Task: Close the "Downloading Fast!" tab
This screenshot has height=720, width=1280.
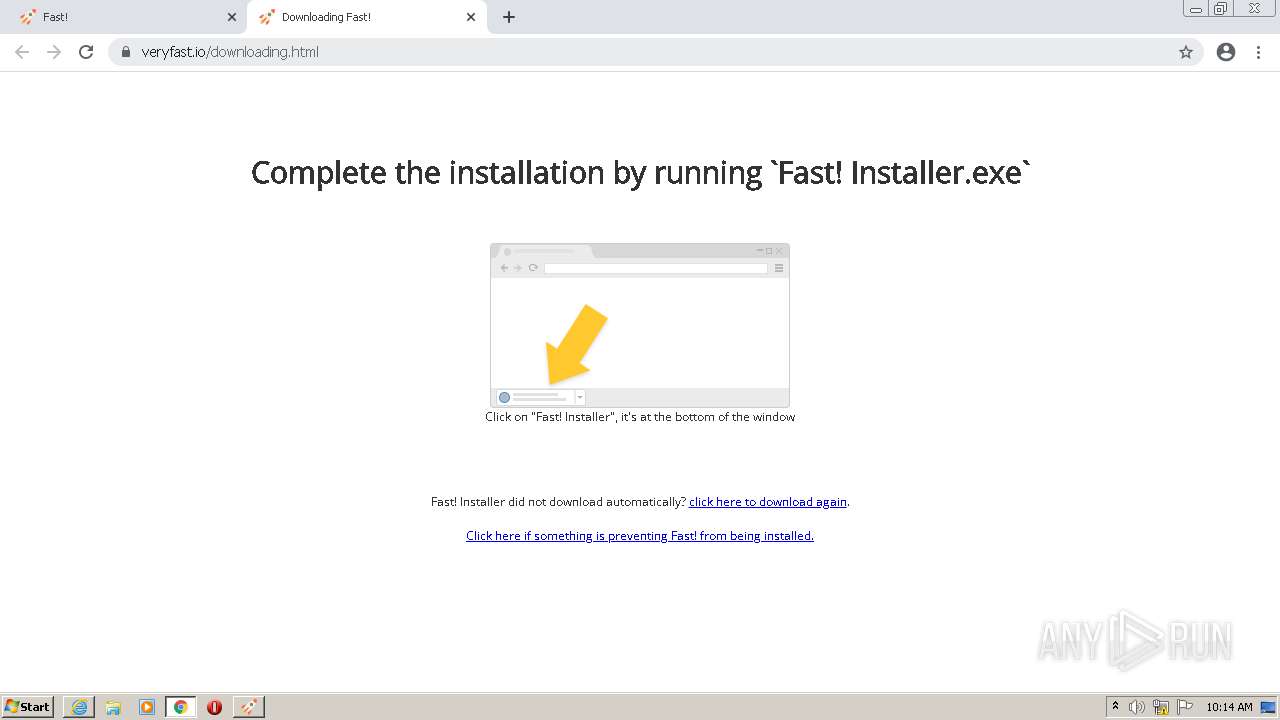Action: (471, 17)
